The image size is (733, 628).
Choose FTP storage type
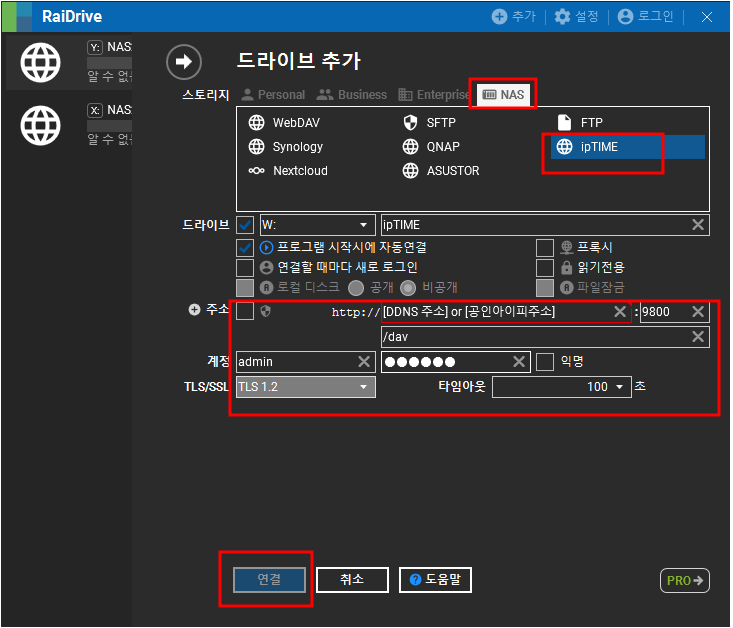point(580,123)
